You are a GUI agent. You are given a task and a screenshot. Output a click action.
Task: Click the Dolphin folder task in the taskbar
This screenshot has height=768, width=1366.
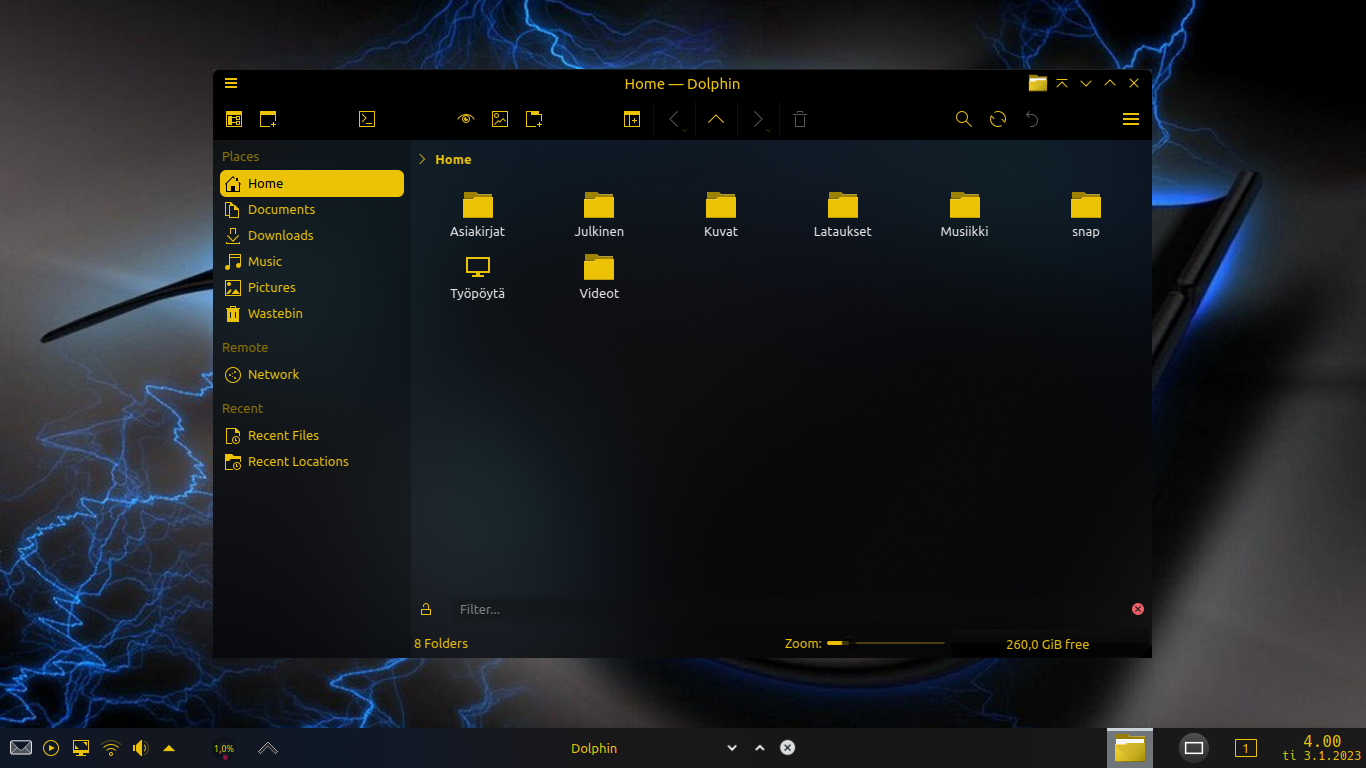(1130, 748)
